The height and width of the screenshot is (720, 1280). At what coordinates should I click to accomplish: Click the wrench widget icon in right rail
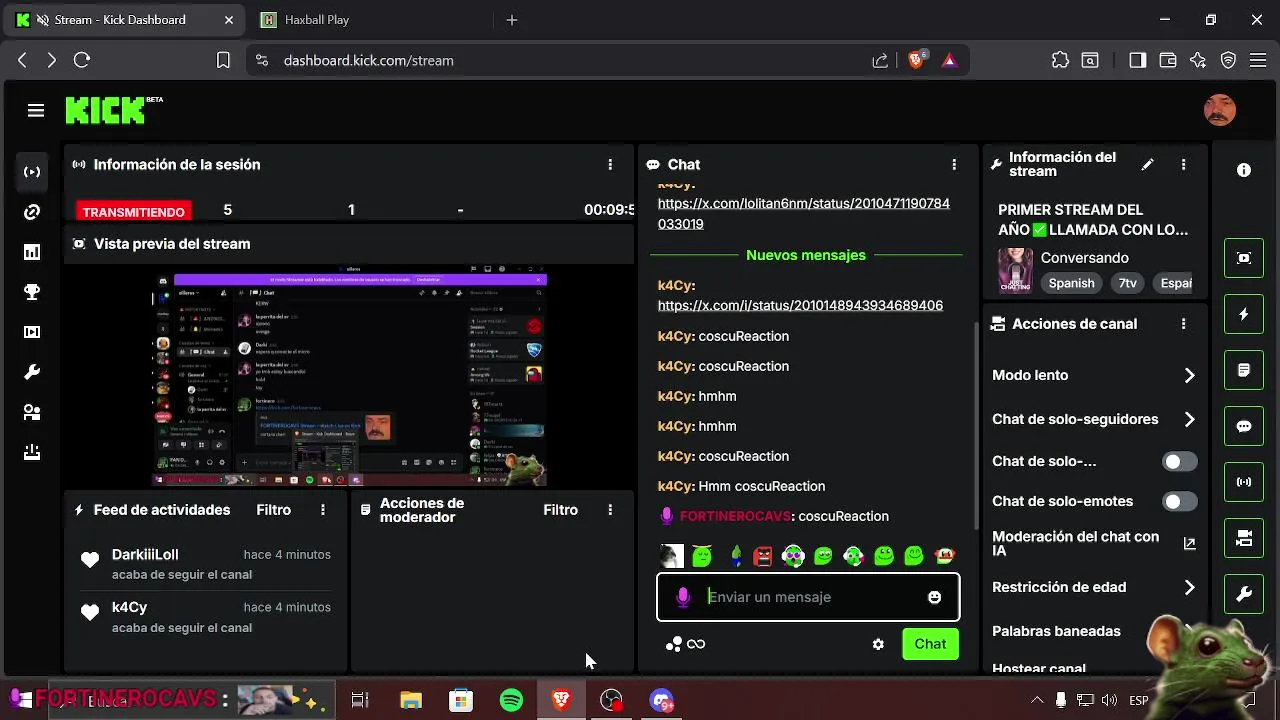pos(1244,594)
